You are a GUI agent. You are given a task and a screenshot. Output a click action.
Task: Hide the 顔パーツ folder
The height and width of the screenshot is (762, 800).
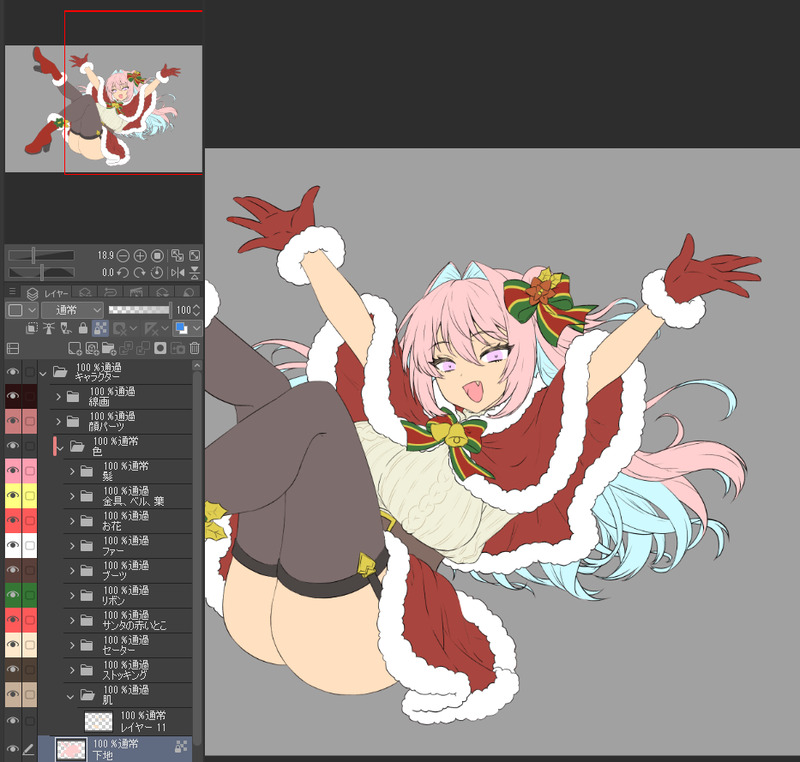point(13,421)
